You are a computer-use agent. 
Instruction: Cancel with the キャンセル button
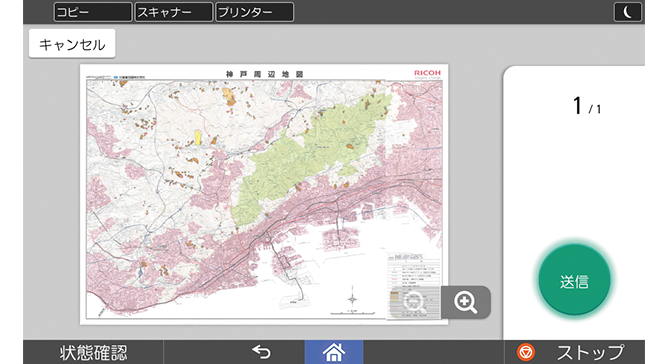point(72,44)
